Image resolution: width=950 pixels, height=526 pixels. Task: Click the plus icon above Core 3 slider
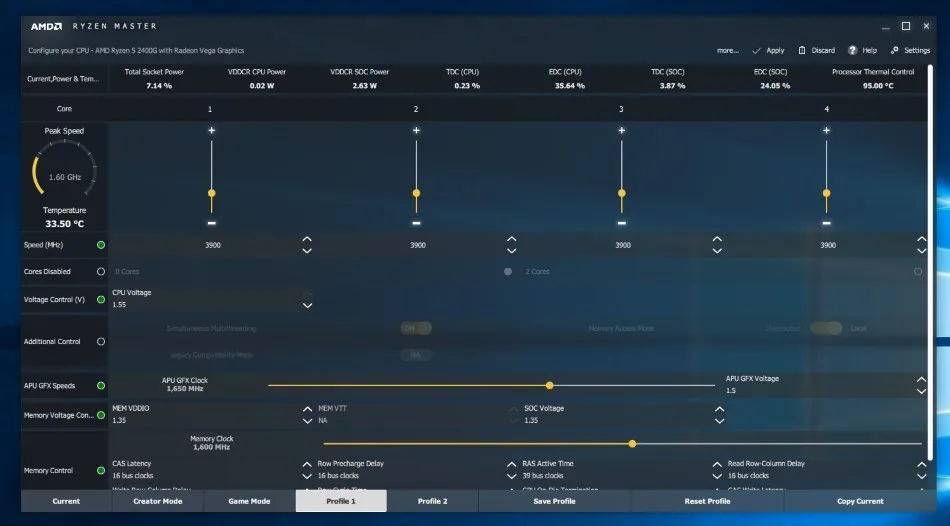click(x=622, y=130)
